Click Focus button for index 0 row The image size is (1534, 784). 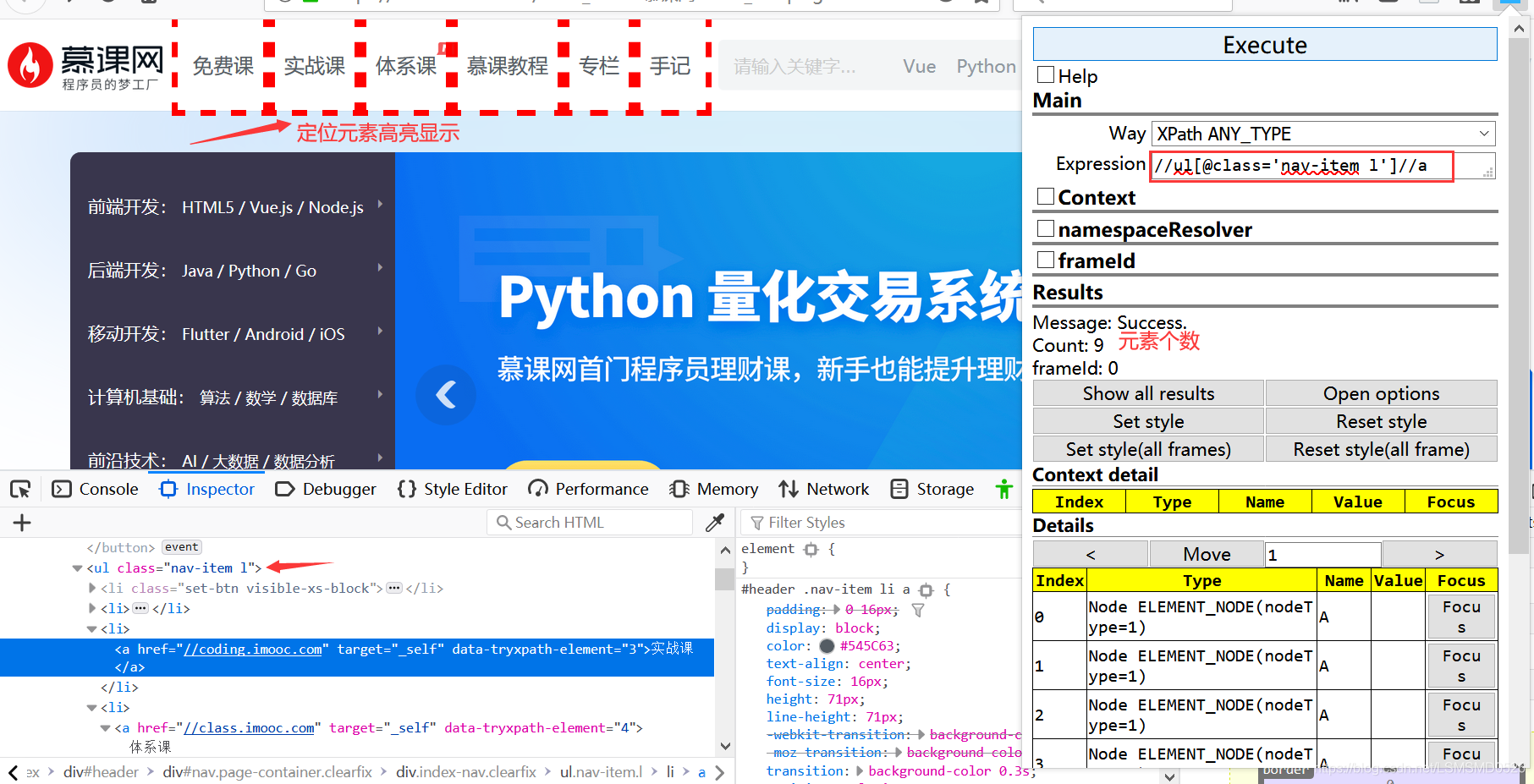(x=1461, y=617)
